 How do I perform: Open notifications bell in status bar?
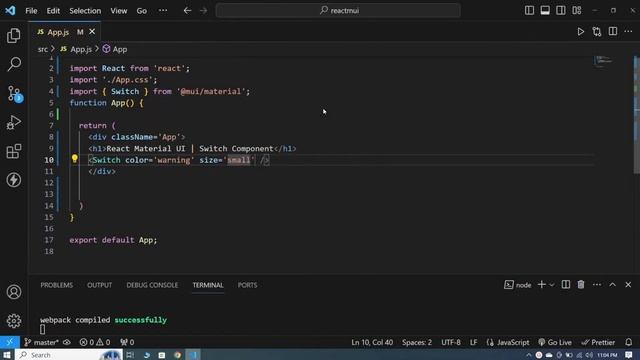629,342
